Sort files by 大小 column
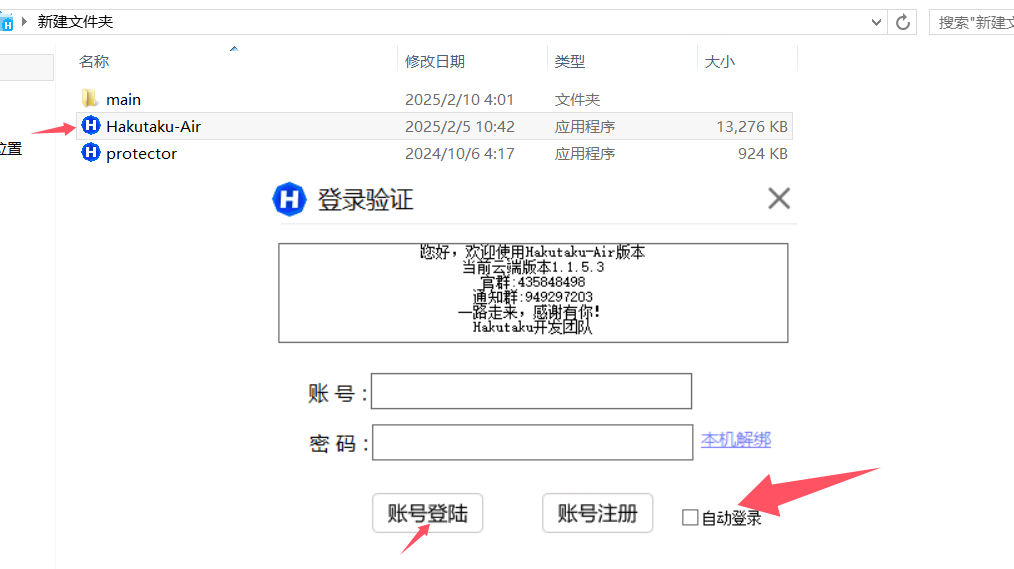Viewport: 1014px width, 569px height. [x=720, y=61]
